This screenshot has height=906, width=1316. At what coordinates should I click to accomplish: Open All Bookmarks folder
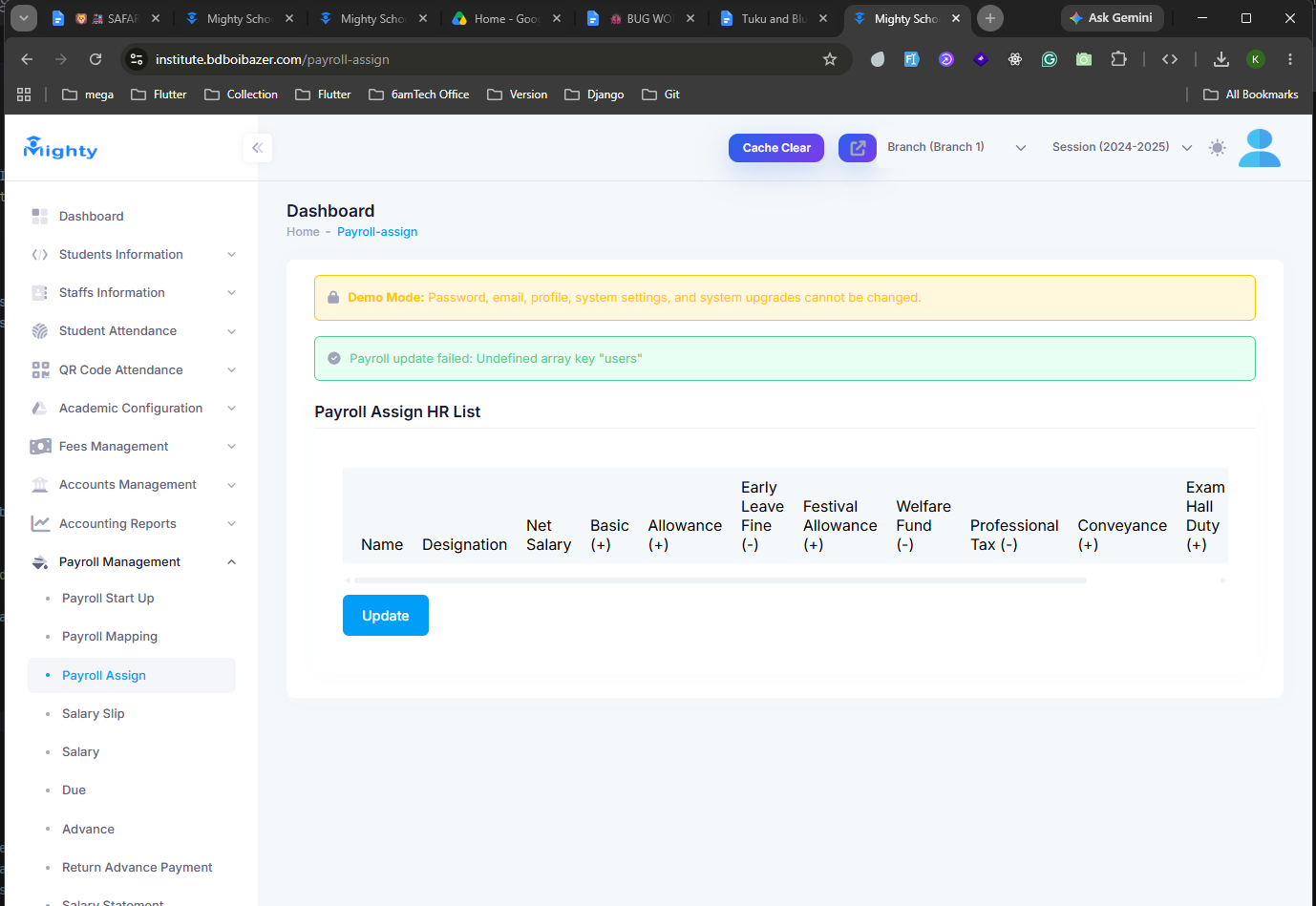[1251, 95]
